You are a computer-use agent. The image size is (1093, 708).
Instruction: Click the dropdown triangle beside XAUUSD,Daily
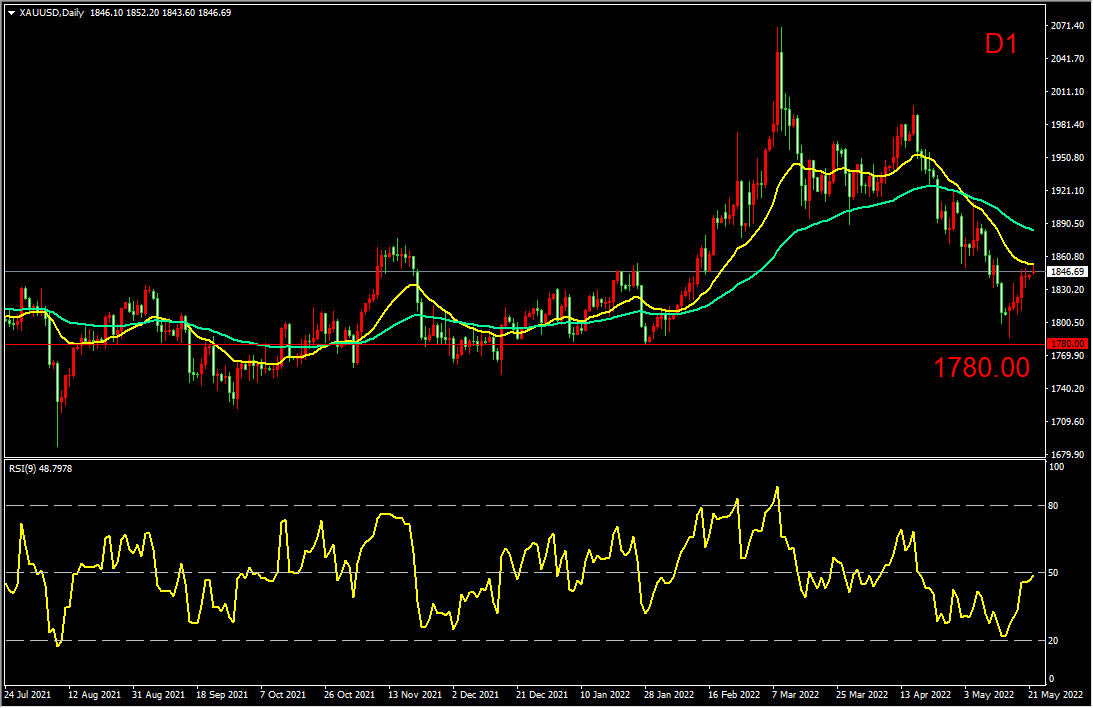pos(11,13)
